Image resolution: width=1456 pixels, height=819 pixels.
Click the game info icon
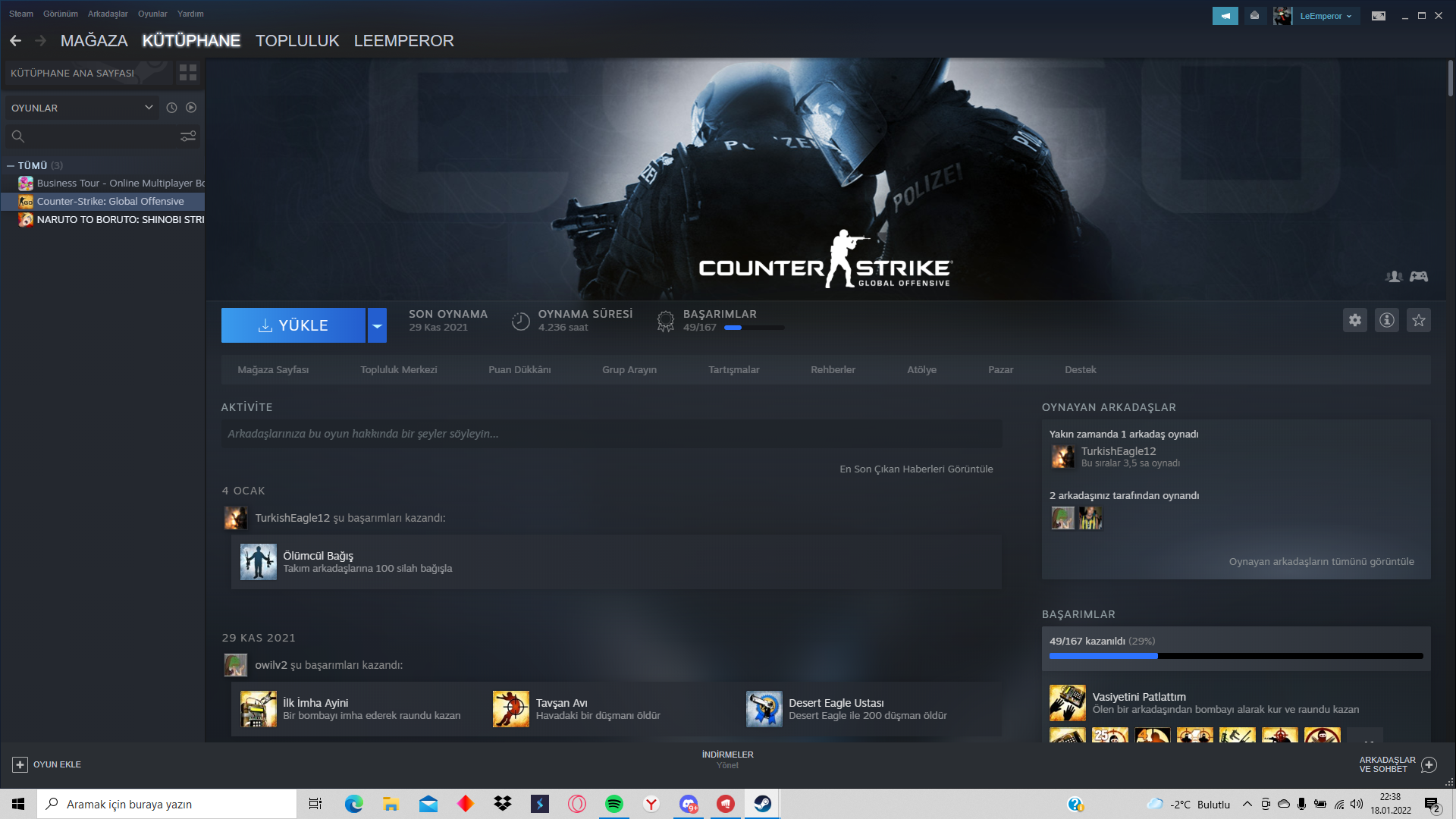point(1387,320)
